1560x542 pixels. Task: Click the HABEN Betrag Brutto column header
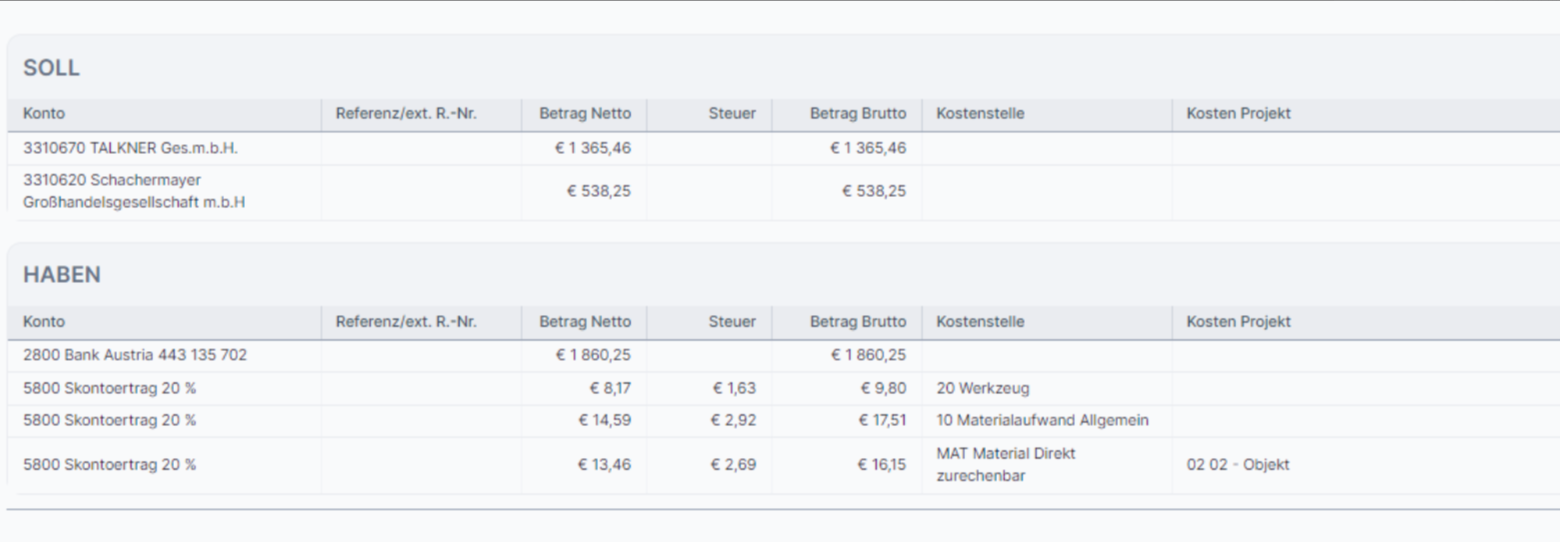pyautogui.click(x=858, y=322)
